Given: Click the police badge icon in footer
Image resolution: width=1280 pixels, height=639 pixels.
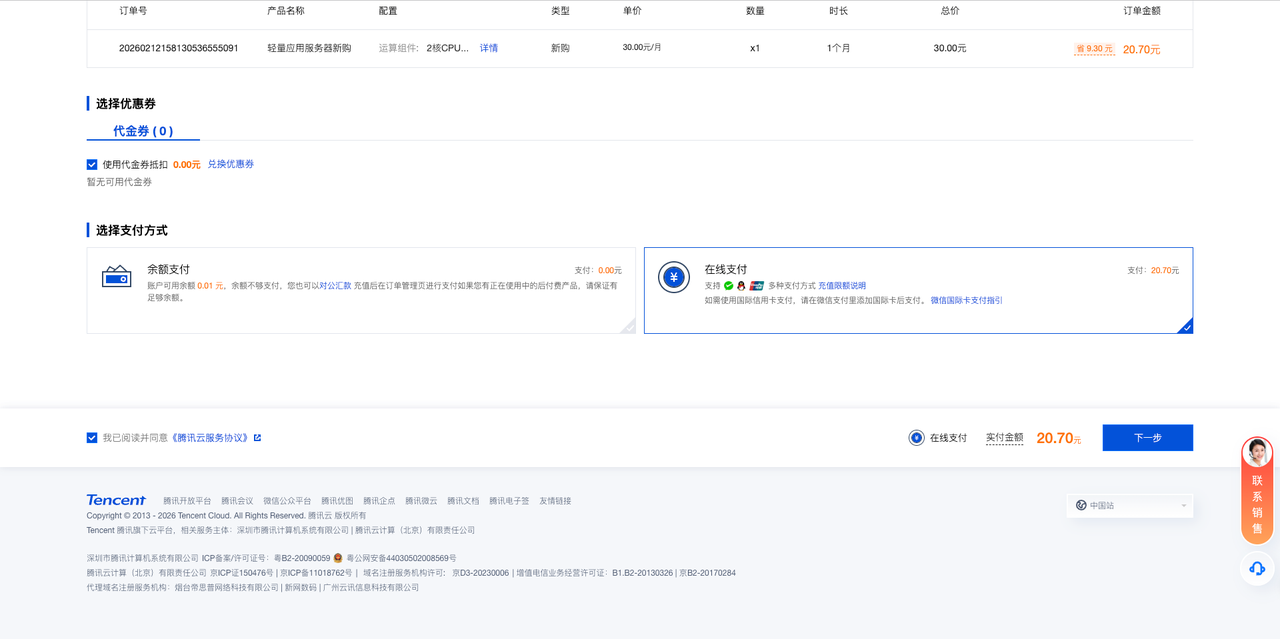Looking at the screenshot, I should coord(338,558).
